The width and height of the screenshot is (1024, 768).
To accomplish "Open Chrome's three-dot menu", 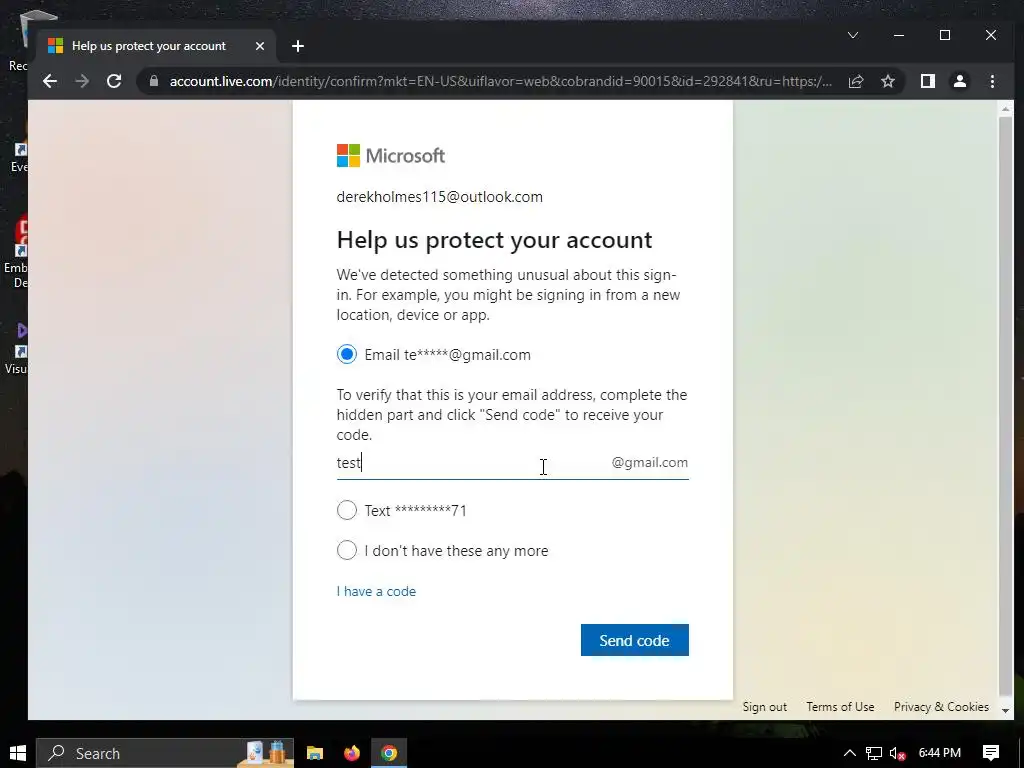I will click(992, 81).
